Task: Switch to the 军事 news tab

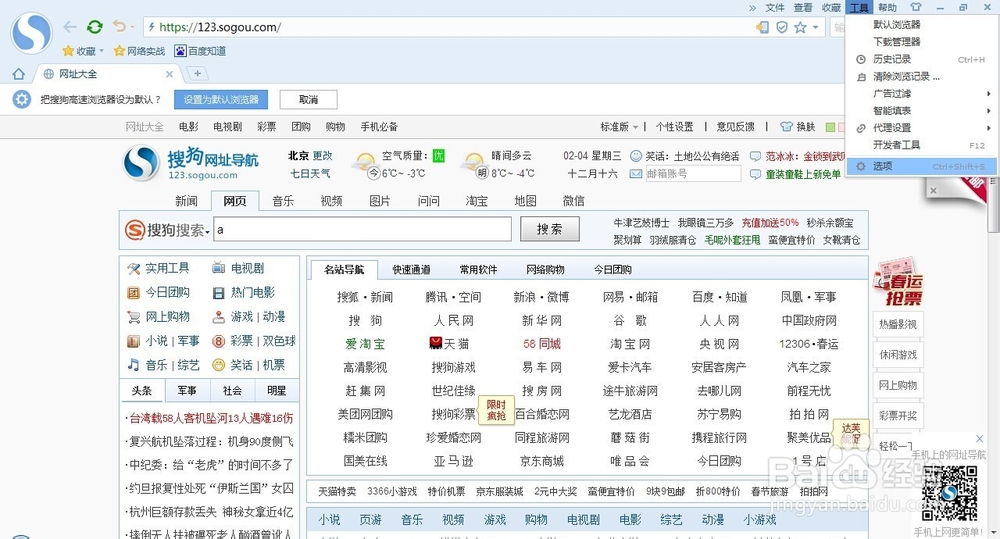Action: 187,390
